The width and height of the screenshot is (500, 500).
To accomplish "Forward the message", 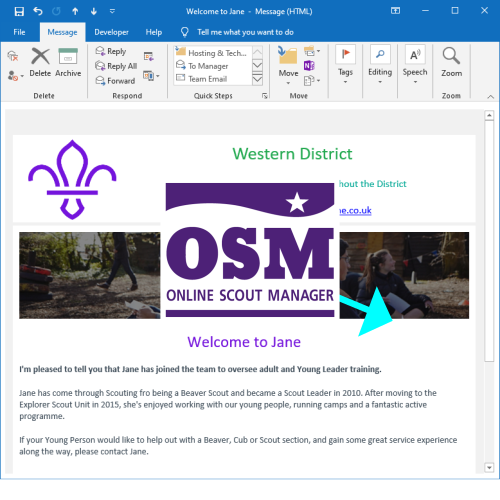I will point(115,80).
